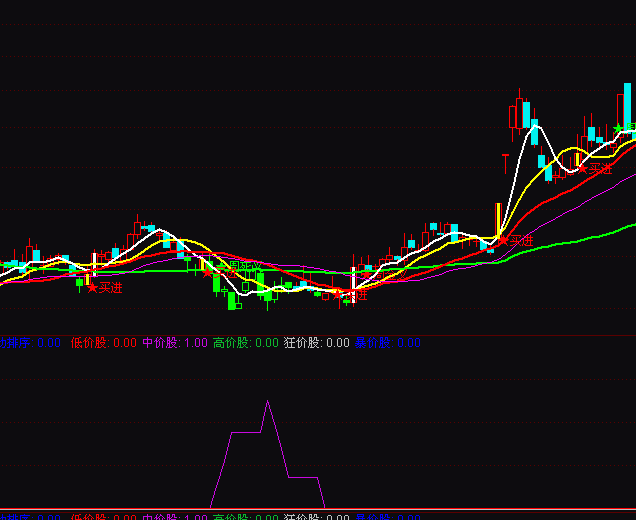
Task: Click the red star 买进 marker at far left
Action: (x=93, y=288)
